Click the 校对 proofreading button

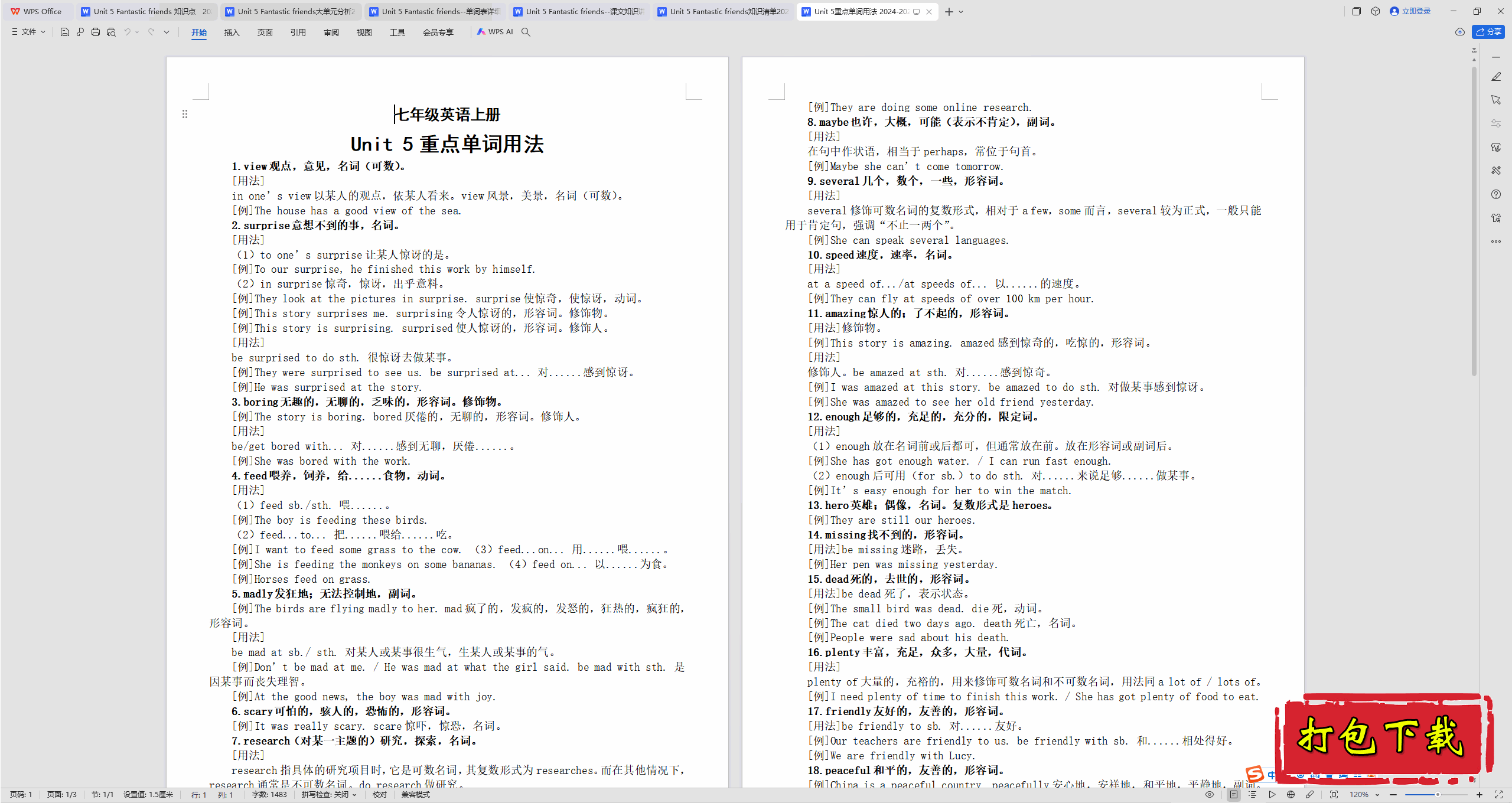coord(380,795)
